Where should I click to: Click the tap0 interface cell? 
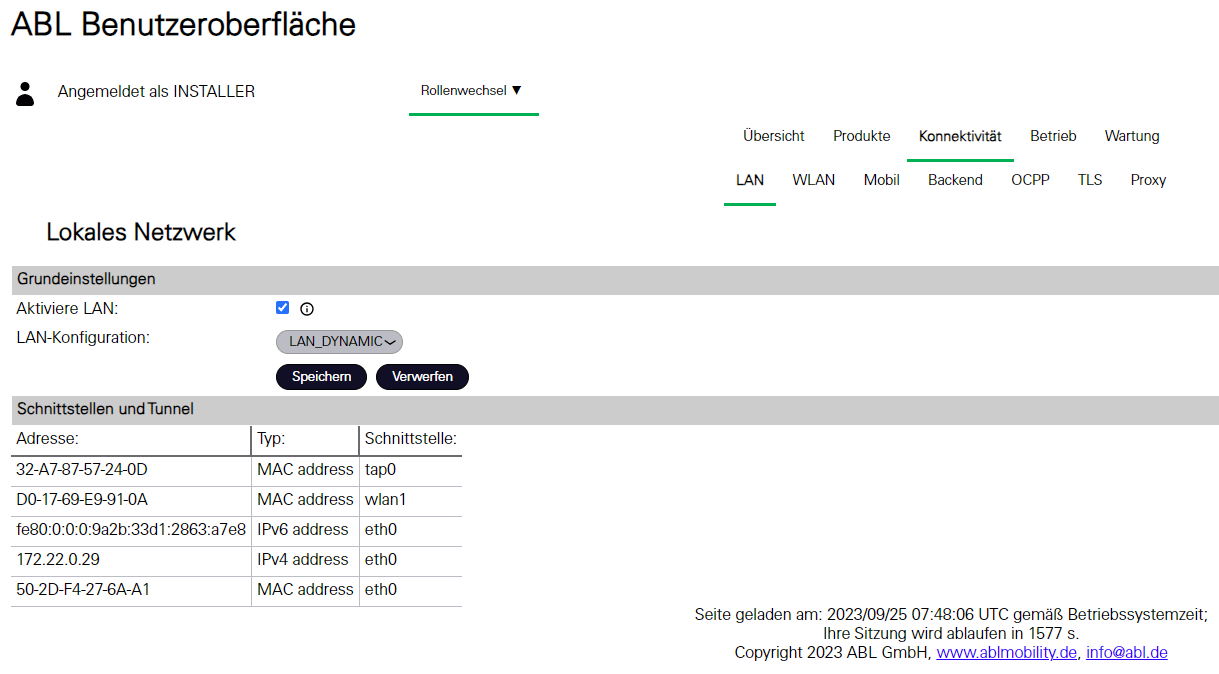click(x=410, y=469)
